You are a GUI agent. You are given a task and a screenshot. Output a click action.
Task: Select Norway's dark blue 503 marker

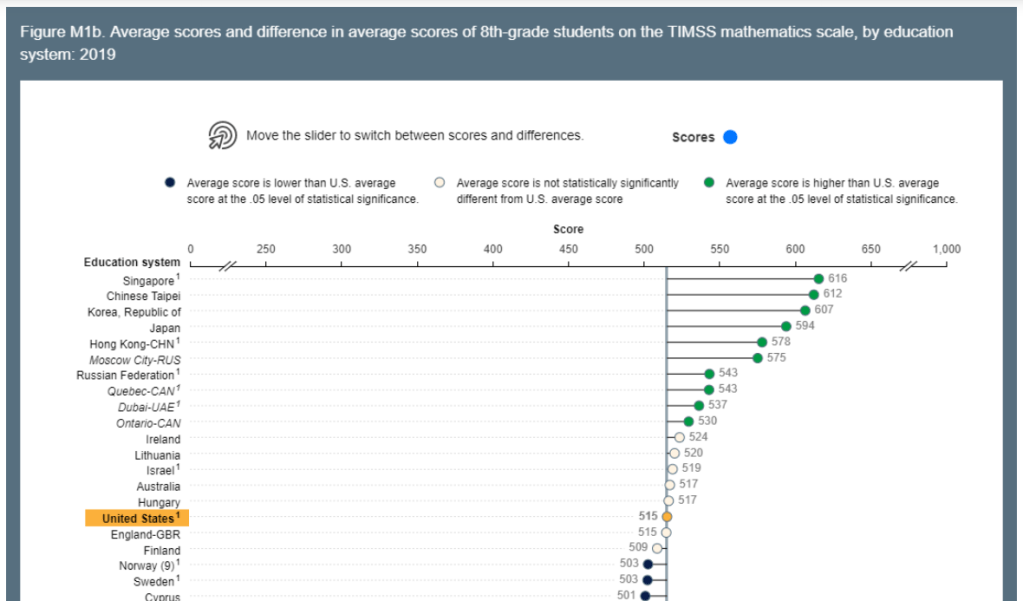tap(648, 564)
